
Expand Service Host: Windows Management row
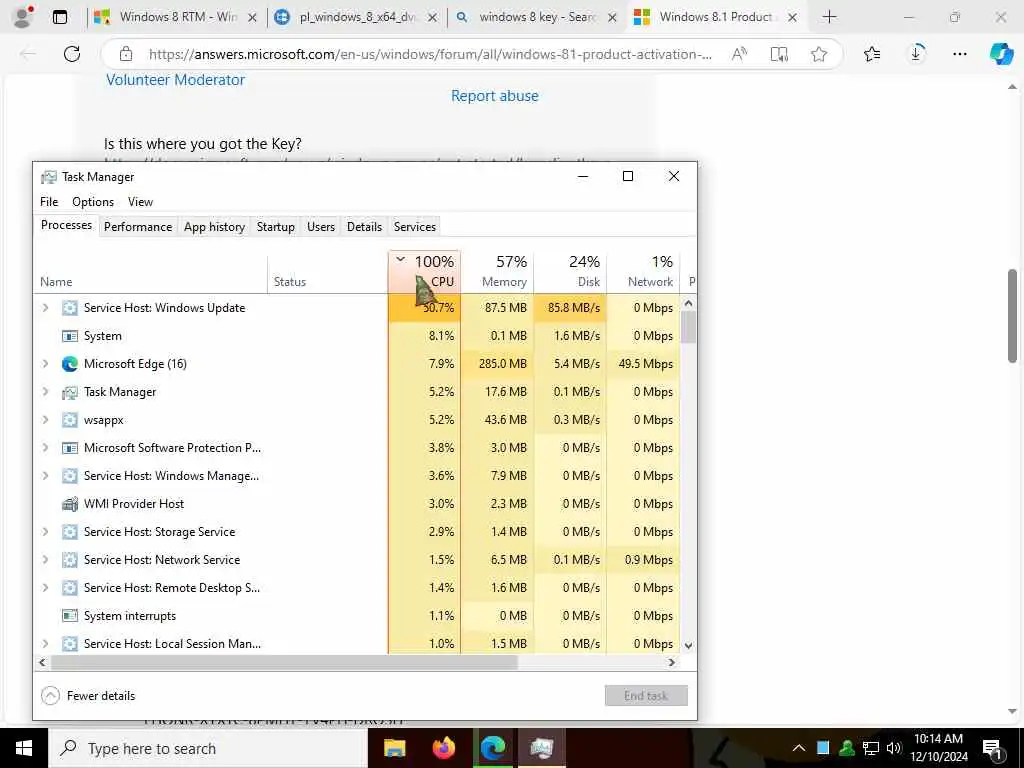pyautogui.click(x=45, y=476)
